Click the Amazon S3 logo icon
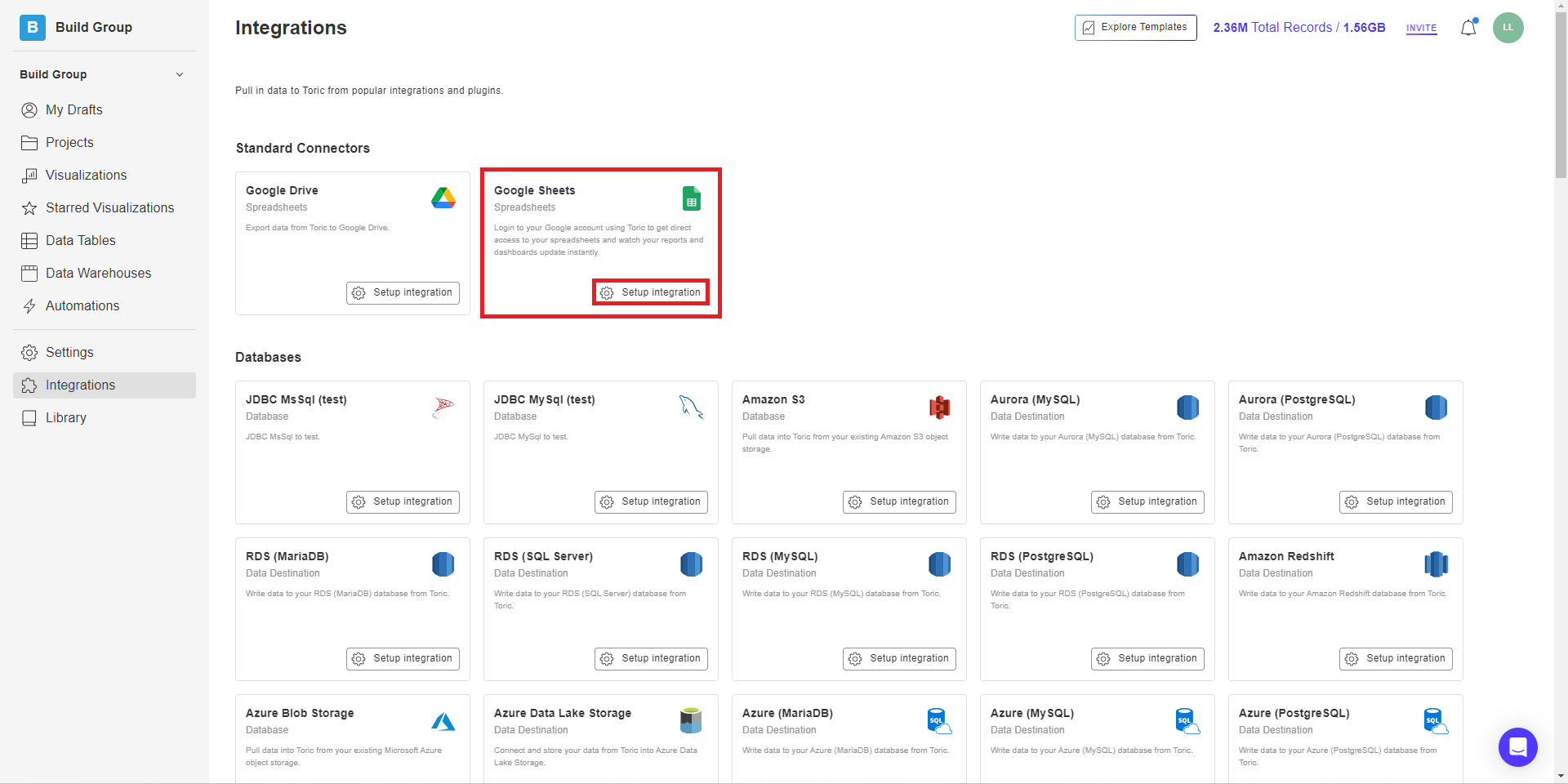The image size is (1568, 784). 940,407
